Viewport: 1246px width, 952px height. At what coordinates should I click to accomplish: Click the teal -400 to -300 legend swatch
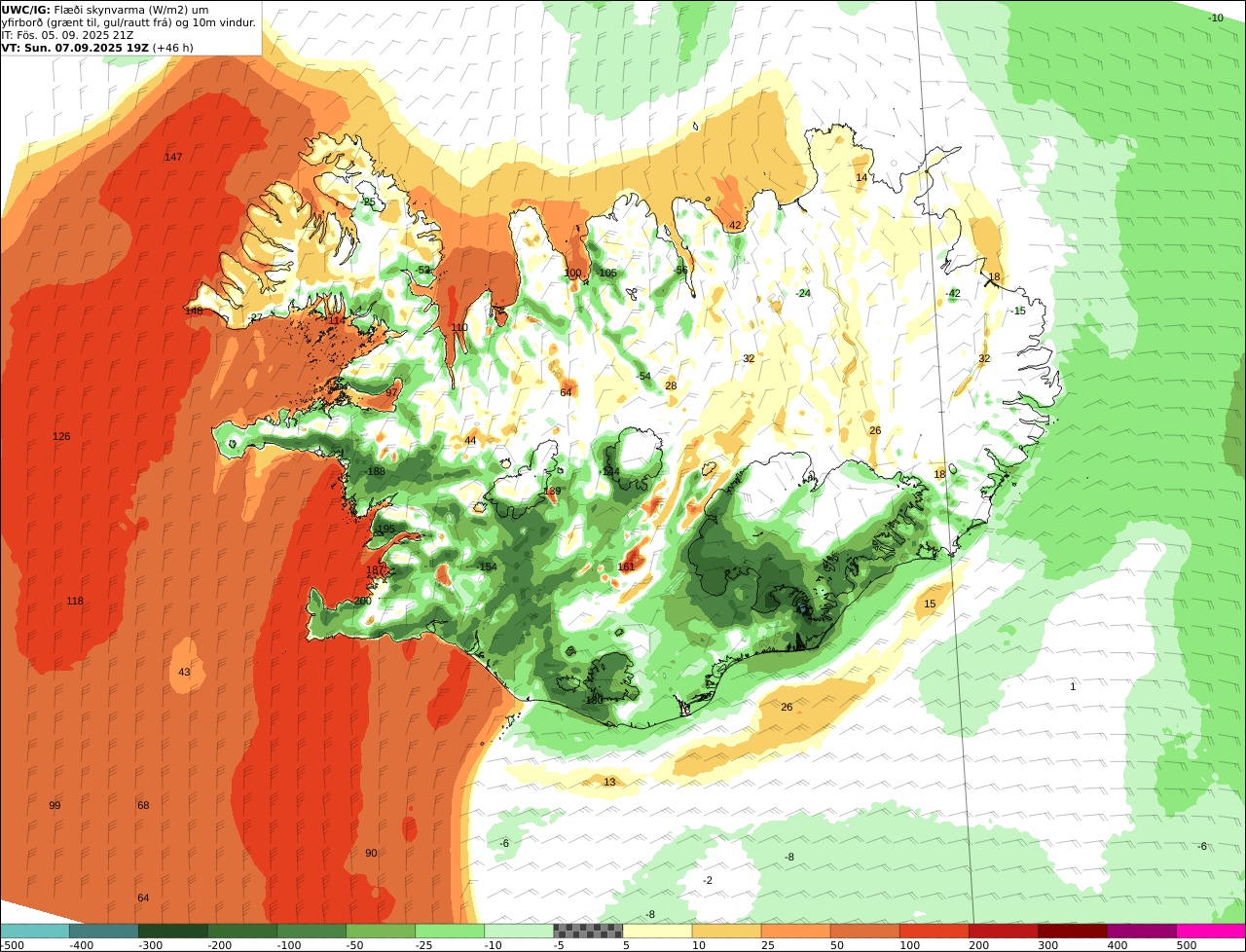[104, 931]
